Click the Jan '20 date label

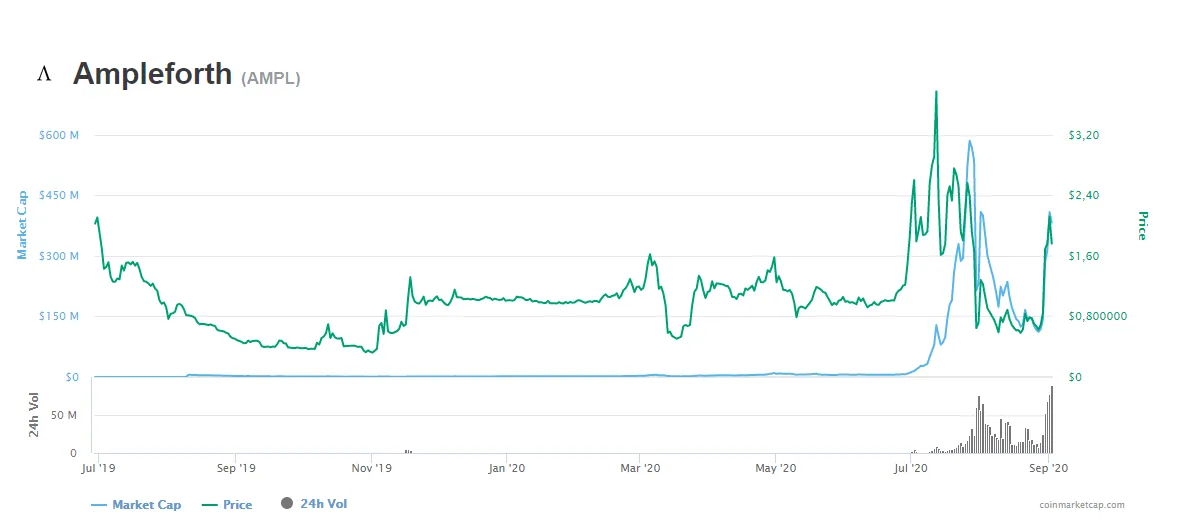507,468
